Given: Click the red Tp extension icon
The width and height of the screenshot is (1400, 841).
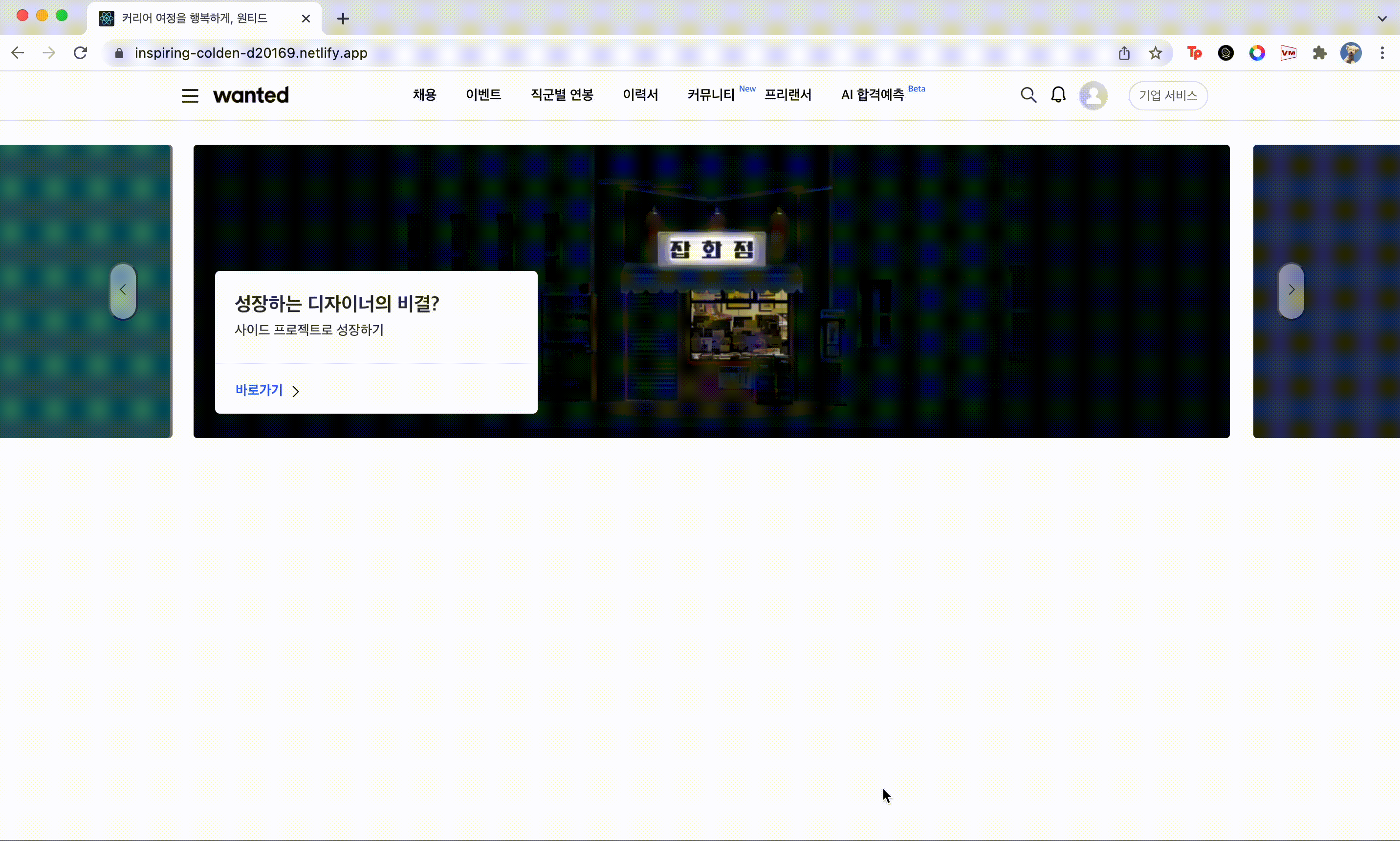Looking at the screenshot, I should click(x=1194, y=53).
